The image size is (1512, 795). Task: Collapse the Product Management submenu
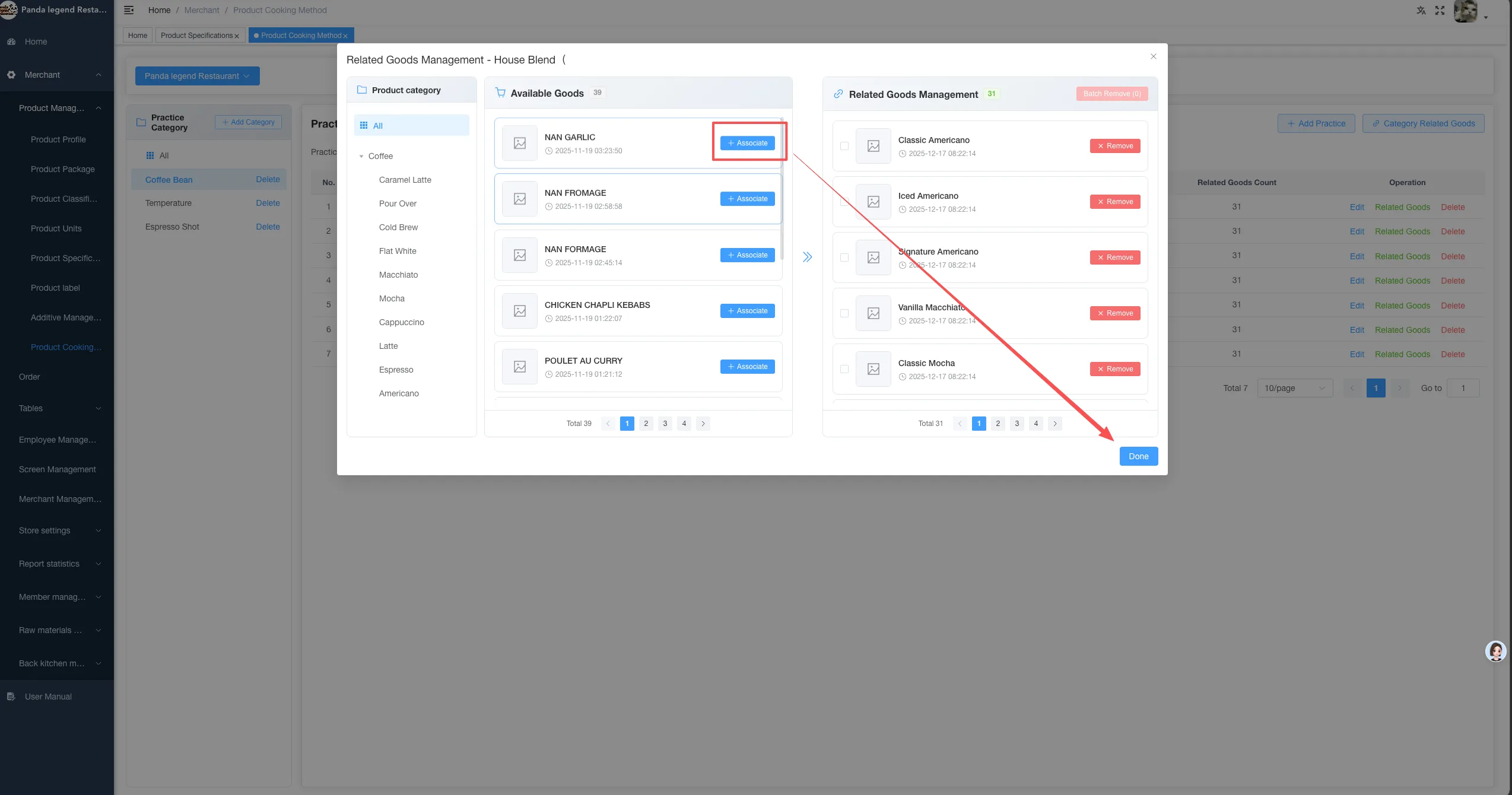click(57, 108)
